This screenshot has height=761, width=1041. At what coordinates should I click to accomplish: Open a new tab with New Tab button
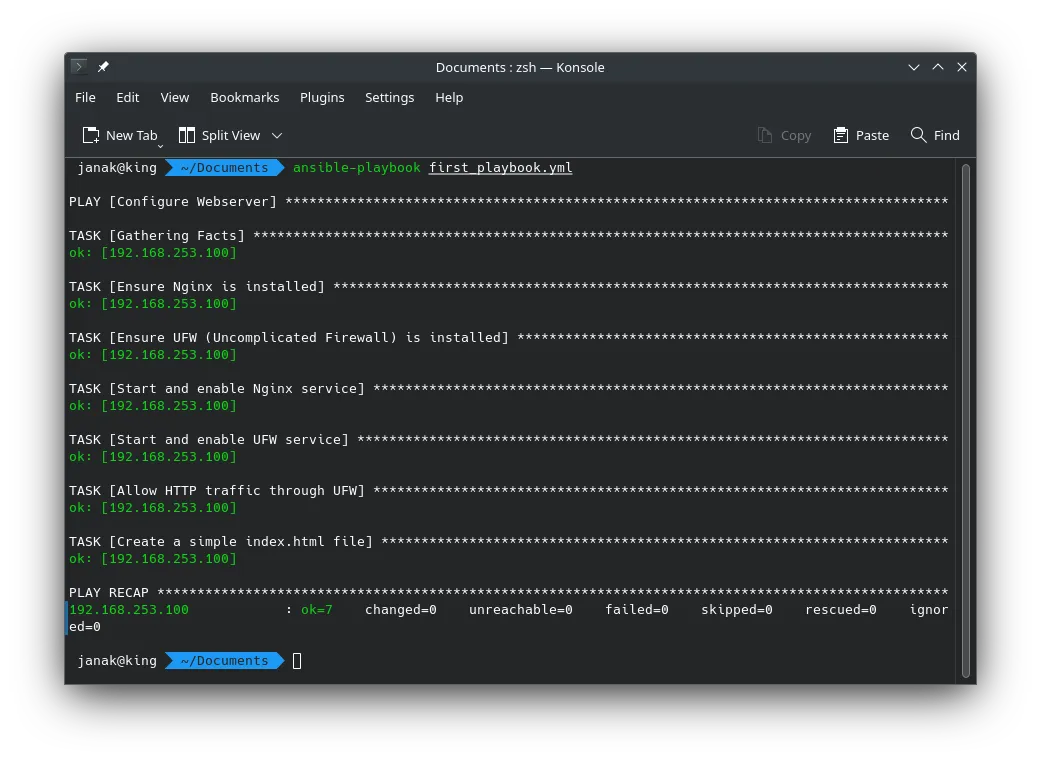click(120, 135)
